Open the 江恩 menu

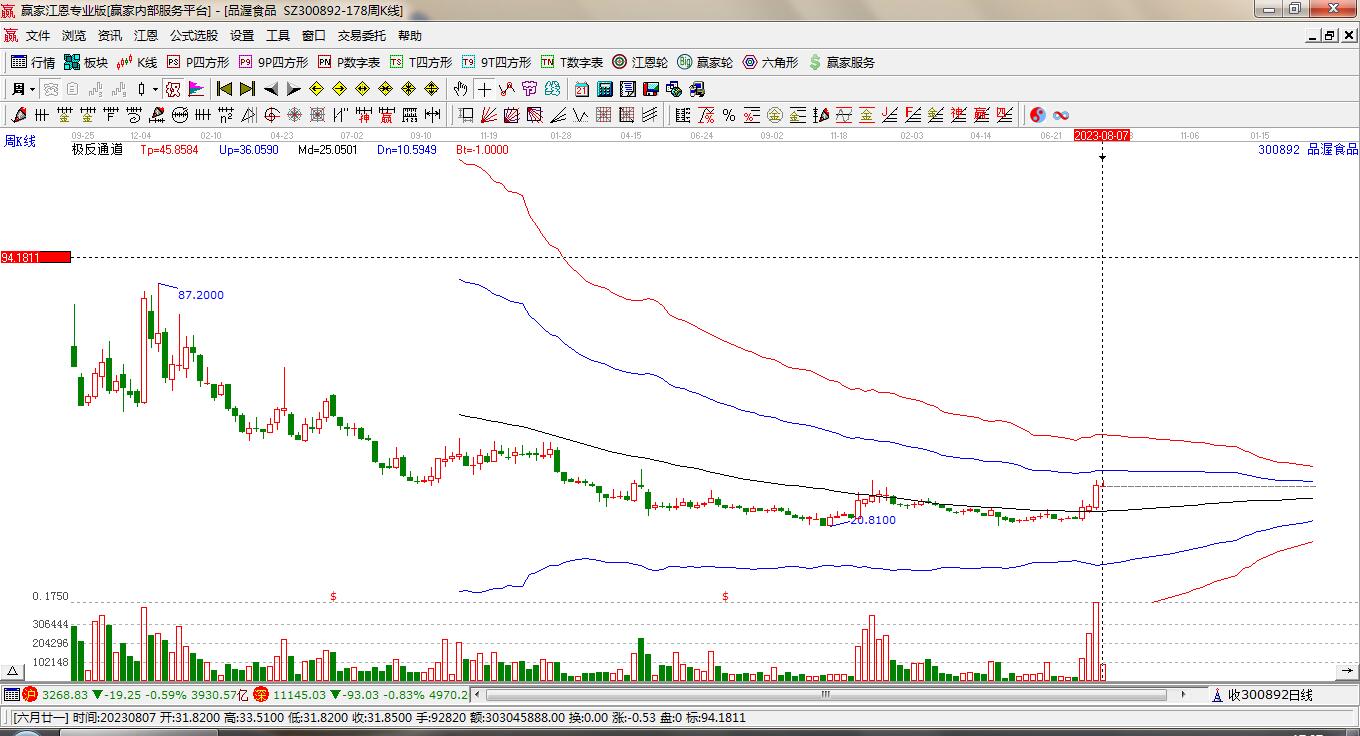point(146,36)
